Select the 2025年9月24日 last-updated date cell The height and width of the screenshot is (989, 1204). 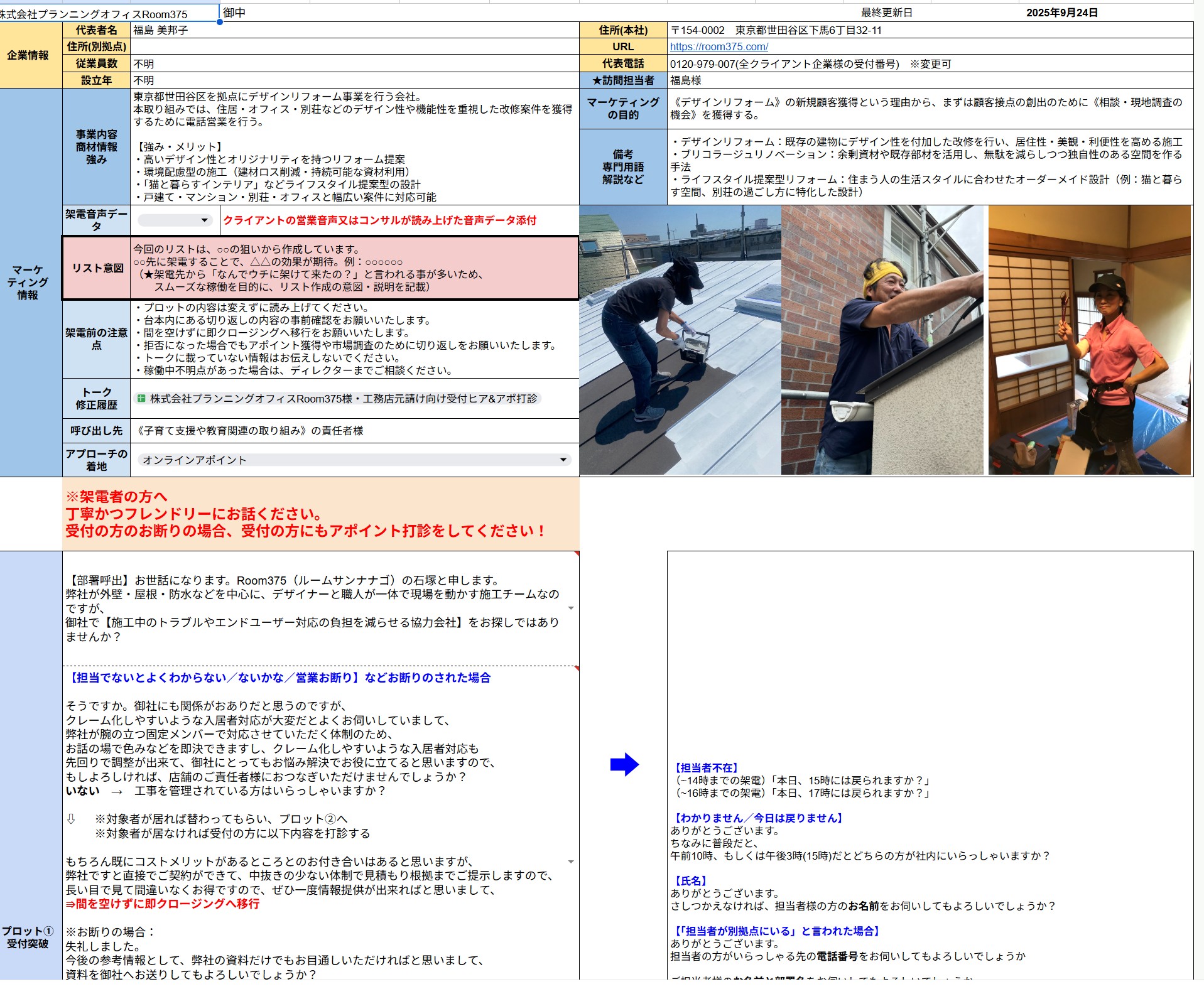(1061, 13)
